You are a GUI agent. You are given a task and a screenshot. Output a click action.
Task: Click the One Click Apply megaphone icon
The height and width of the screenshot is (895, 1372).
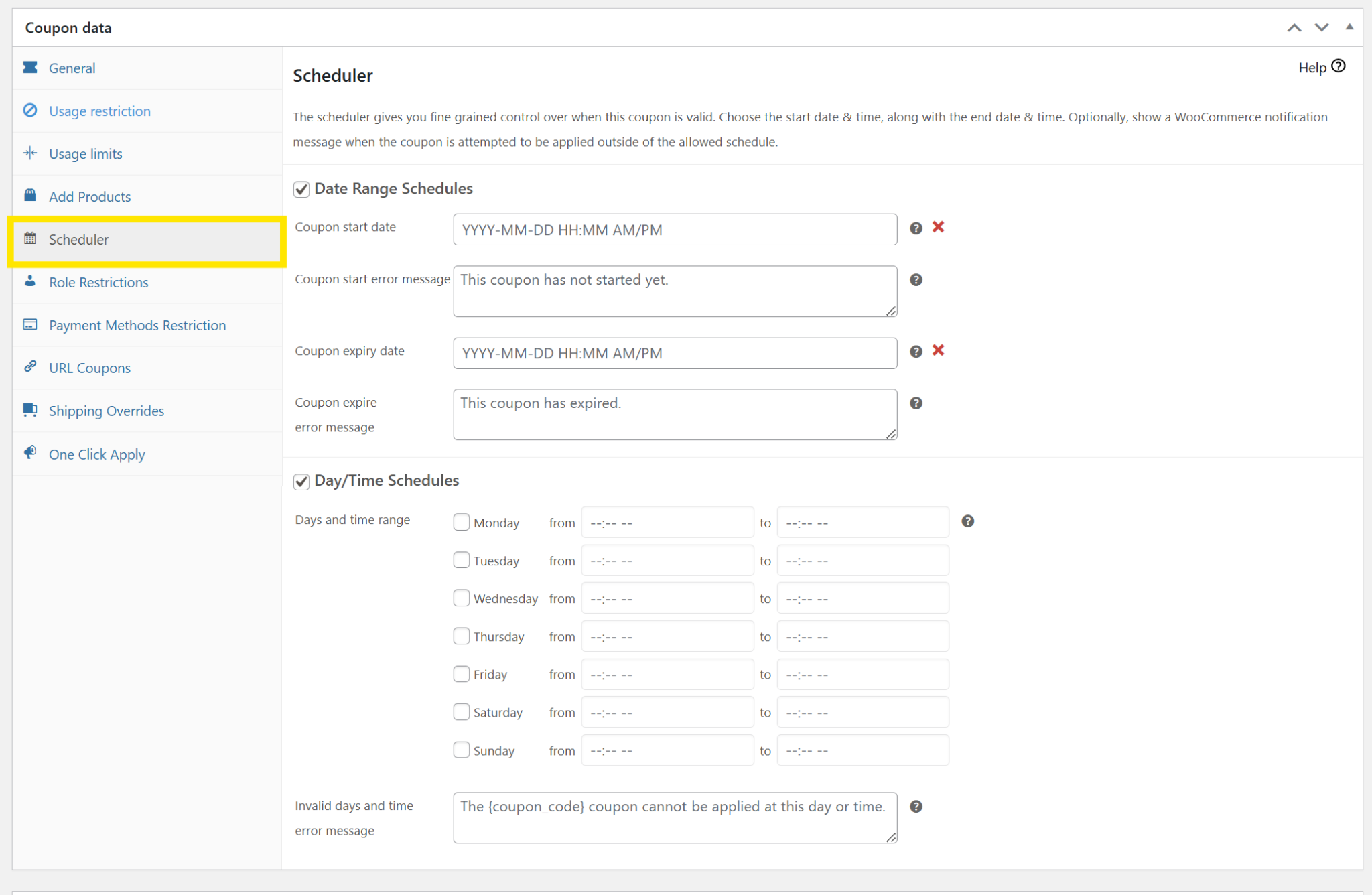[x=30, y=454]
